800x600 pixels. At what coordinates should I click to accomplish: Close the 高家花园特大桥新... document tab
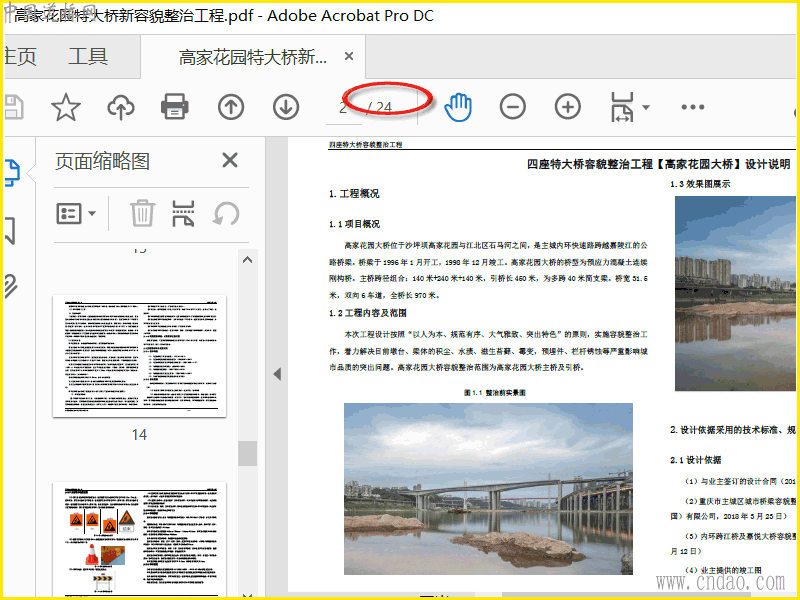[349, 56]
